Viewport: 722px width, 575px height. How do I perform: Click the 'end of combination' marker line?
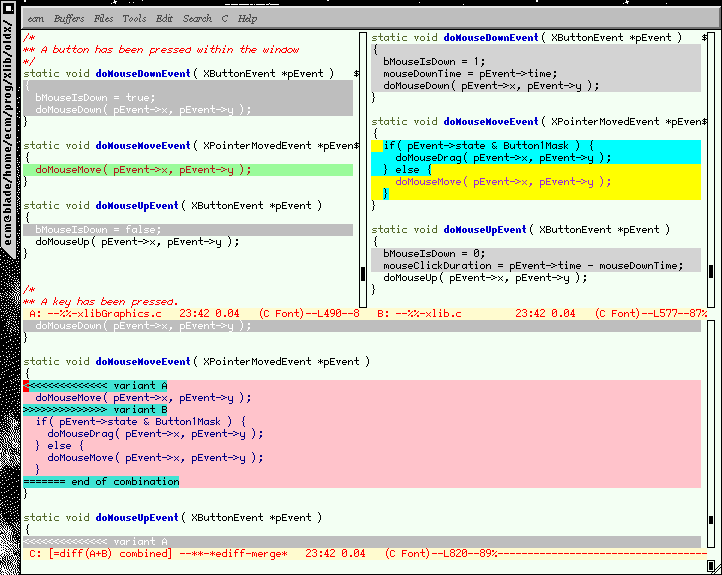pos(100,481)
